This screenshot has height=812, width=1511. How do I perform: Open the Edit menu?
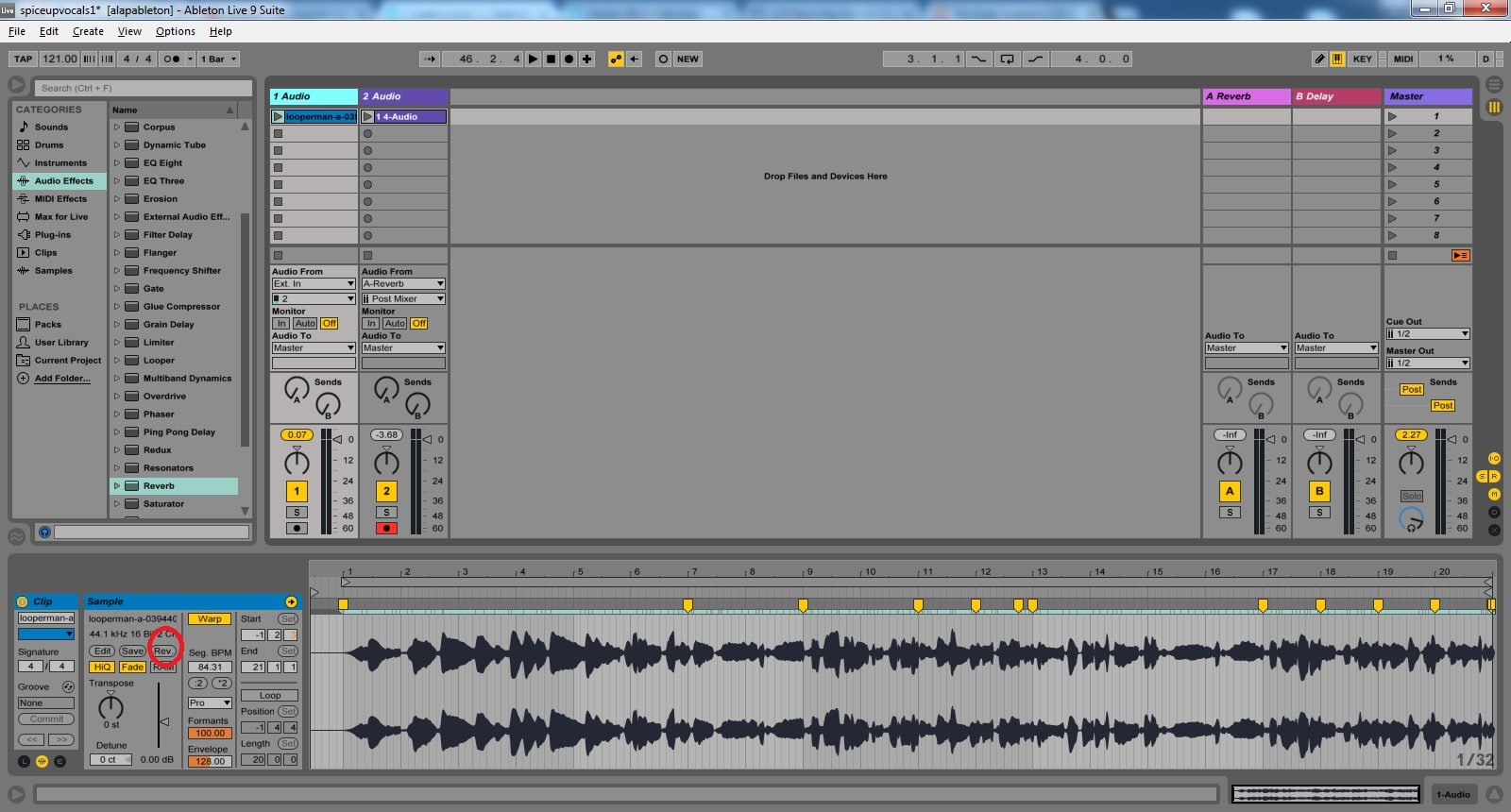[49, 31]
